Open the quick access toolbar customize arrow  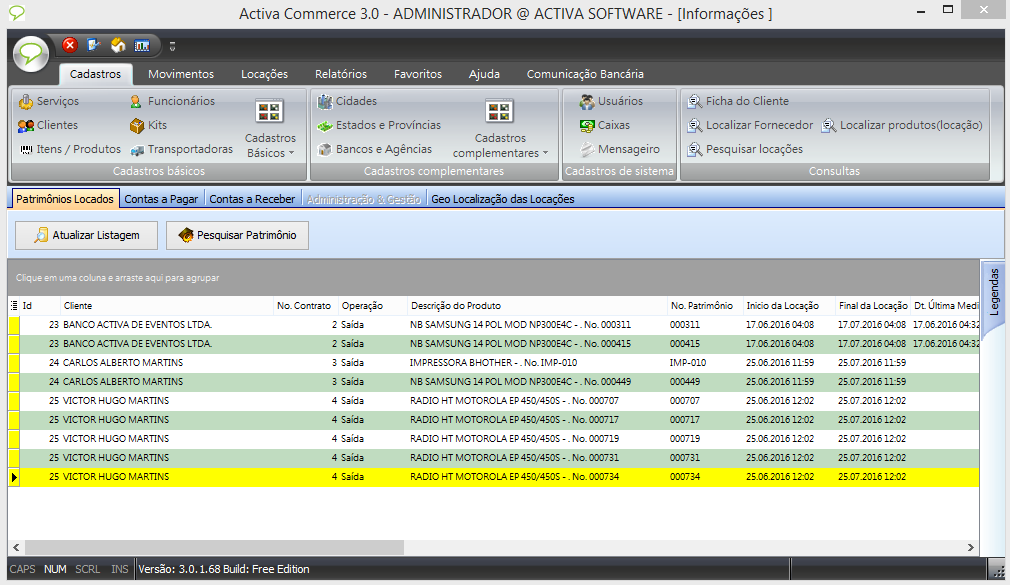(172, 46)
